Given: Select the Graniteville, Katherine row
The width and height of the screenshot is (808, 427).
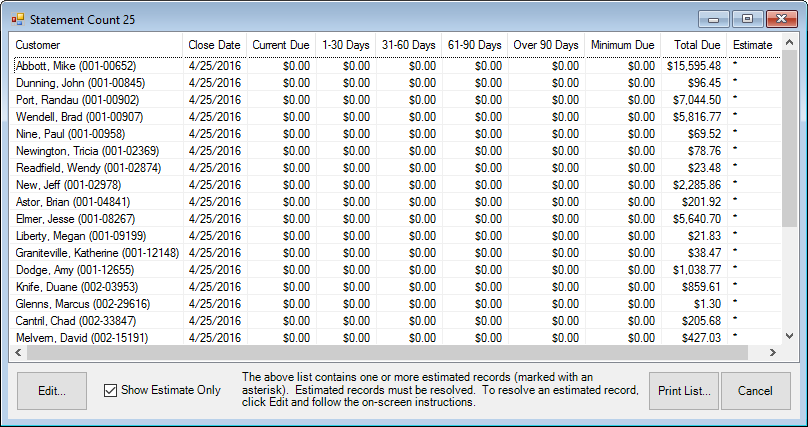Looking at the screenshot, I should (97, 253).
